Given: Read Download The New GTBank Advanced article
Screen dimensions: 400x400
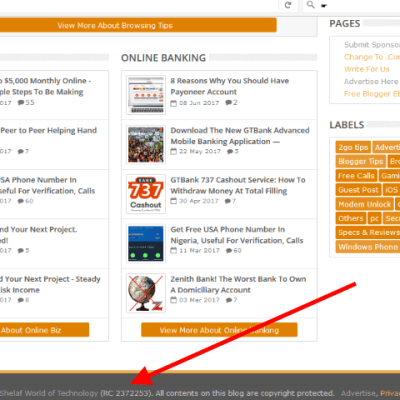Looking at the screenshot, I should point(240,136).
